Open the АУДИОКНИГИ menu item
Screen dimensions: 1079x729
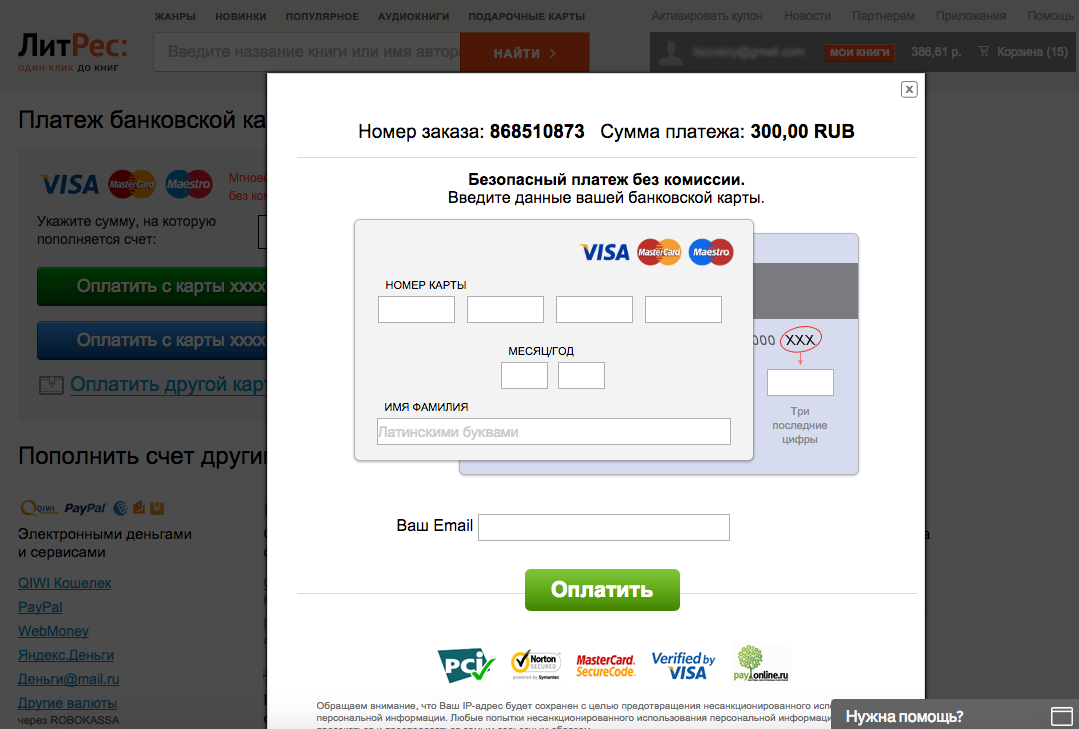point(414,16)
